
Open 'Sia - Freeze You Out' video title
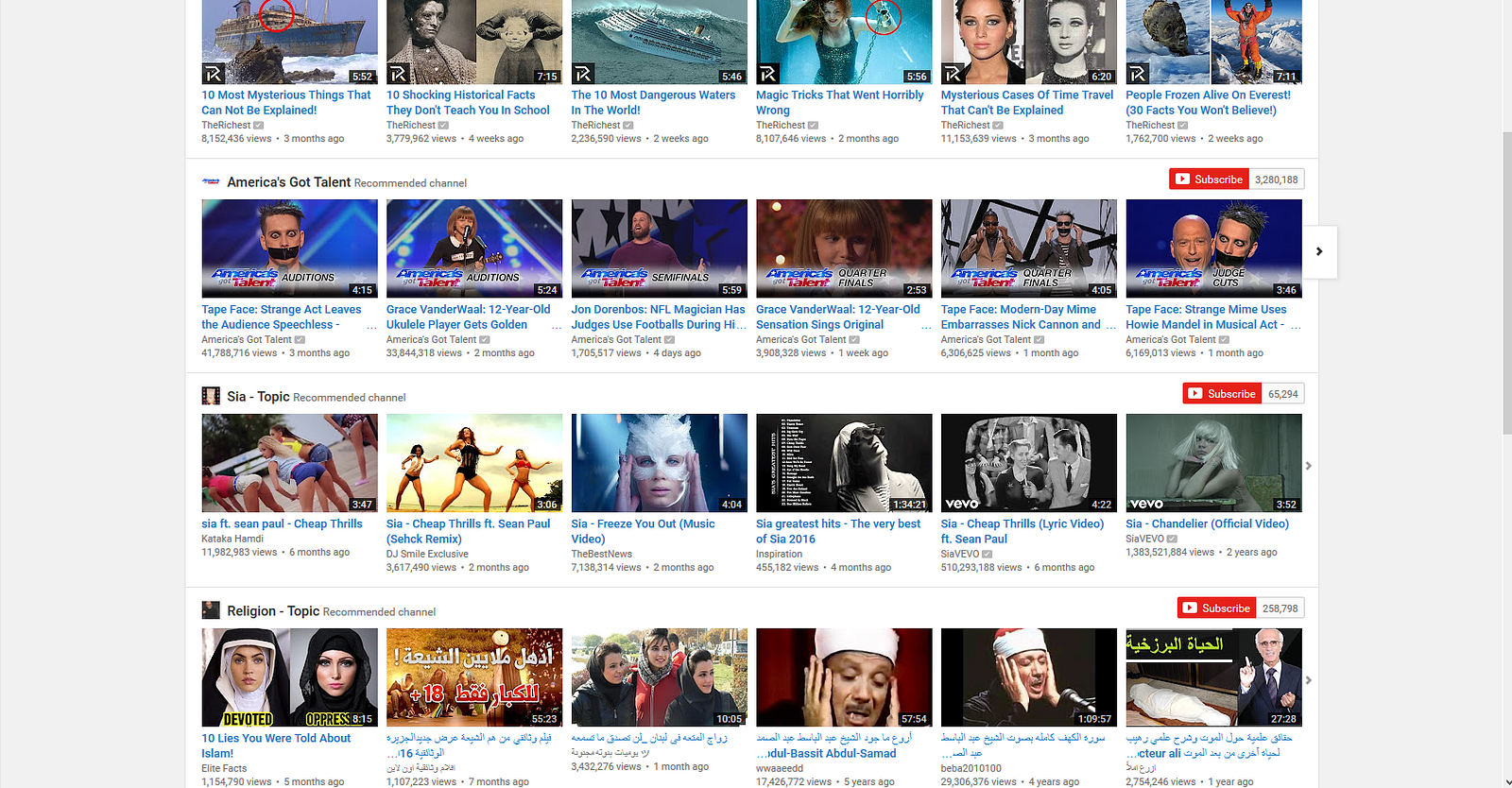[644, 531]
